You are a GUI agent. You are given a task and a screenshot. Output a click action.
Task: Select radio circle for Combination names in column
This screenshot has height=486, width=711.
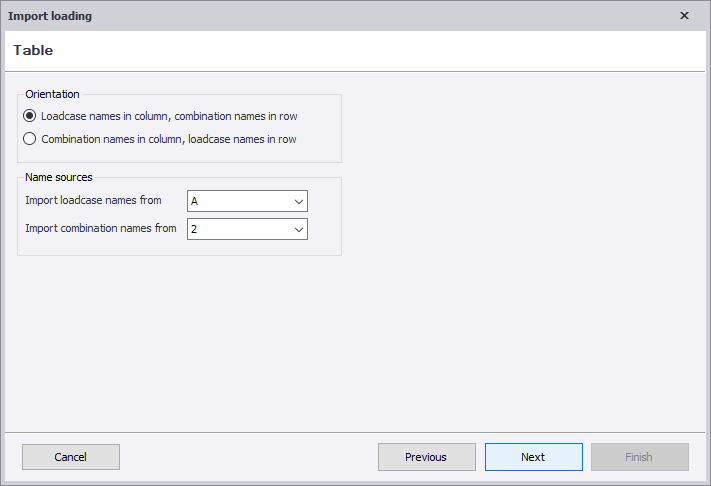click(x=30, y=139)
